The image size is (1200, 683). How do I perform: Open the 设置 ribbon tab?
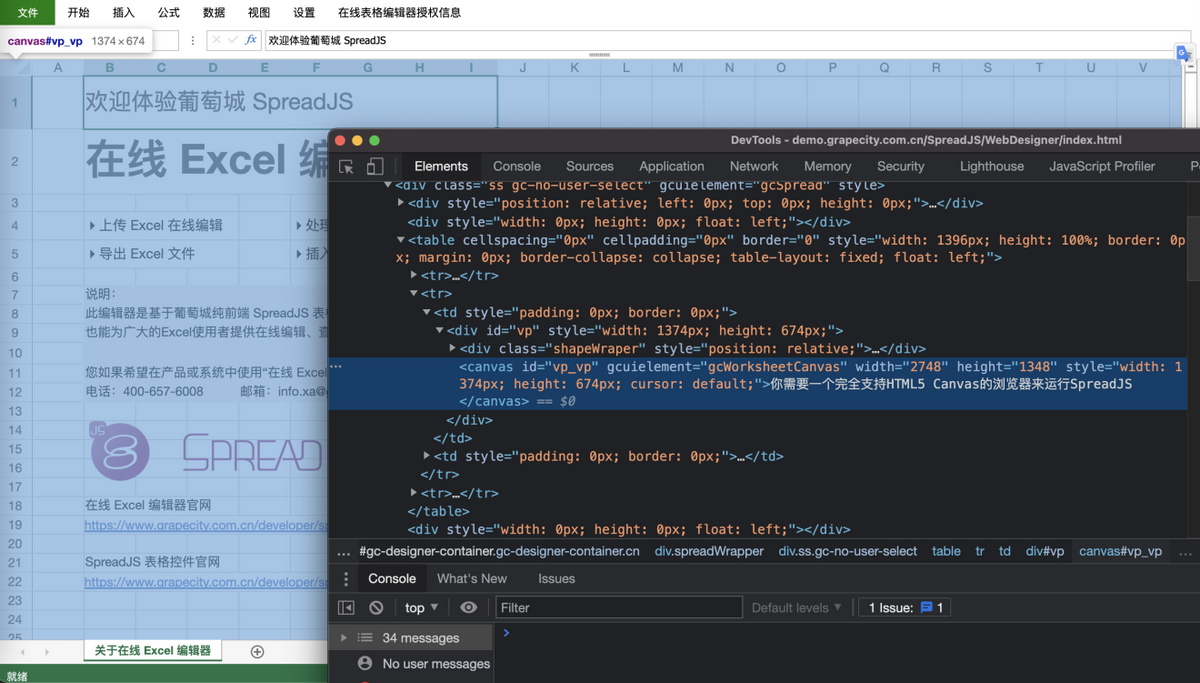coord(304,13)
